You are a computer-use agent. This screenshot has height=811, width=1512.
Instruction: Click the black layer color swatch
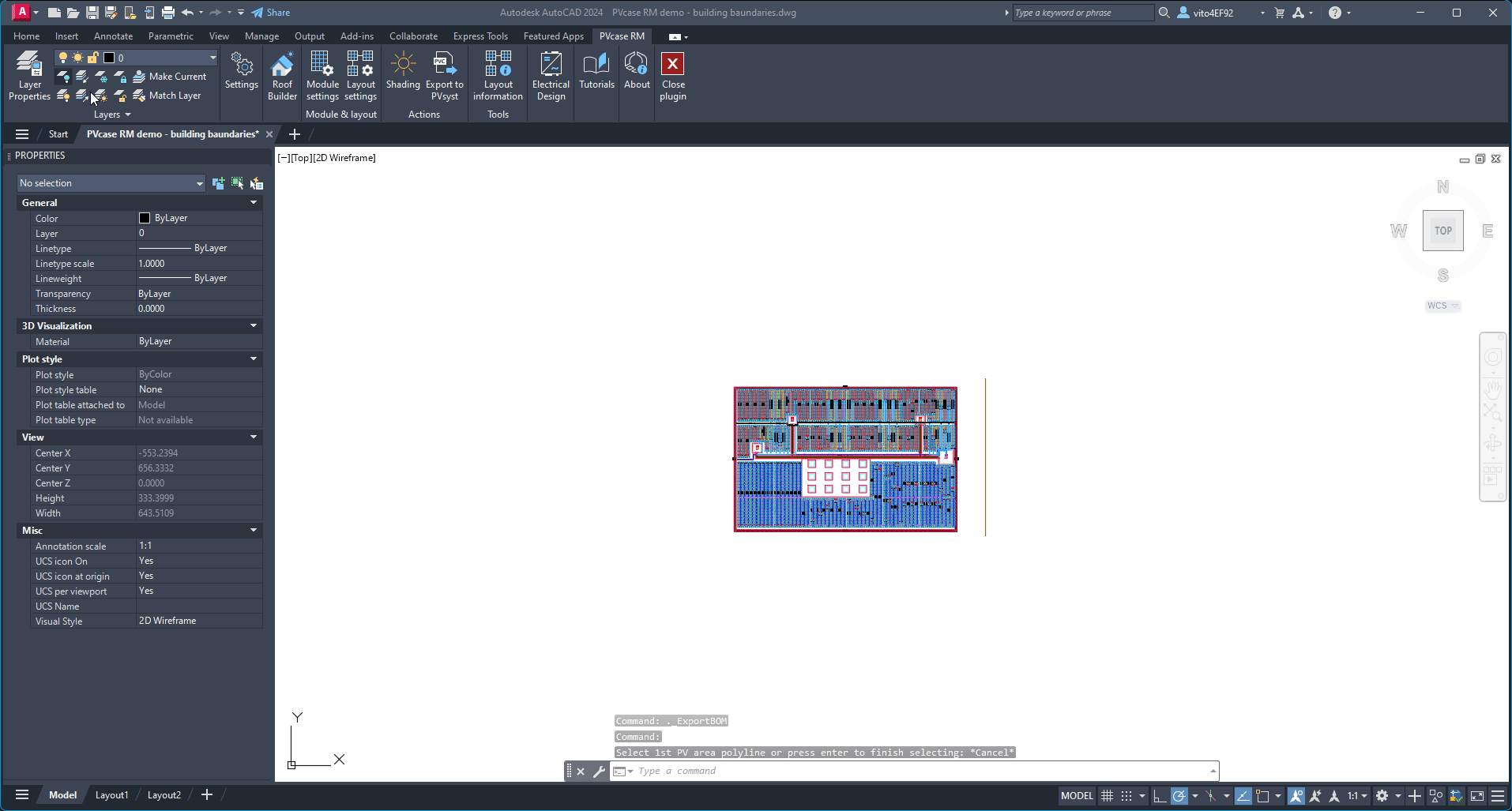coord(109,58)
